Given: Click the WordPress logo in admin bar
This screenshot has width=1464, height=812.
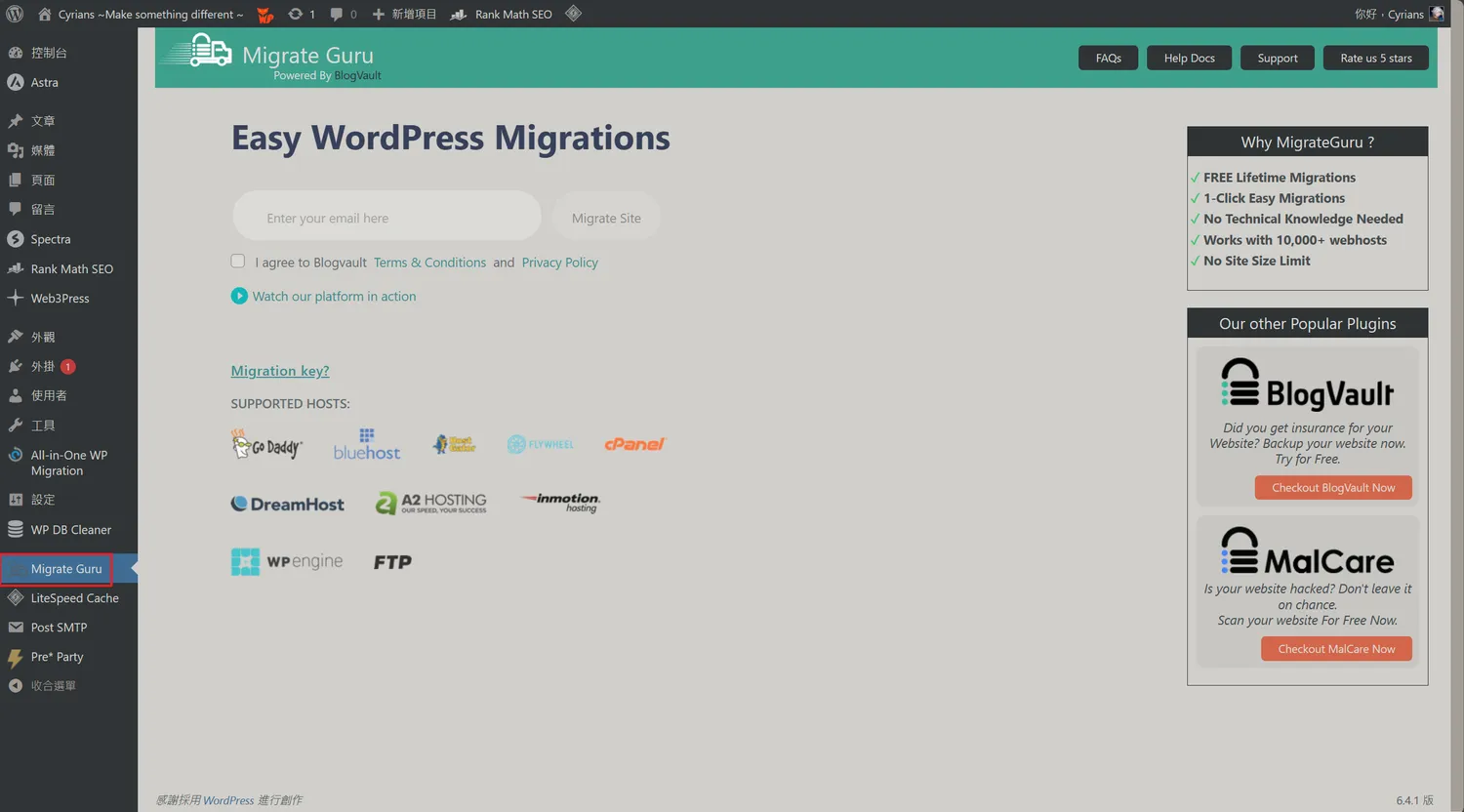Looking at the screenshot, I should pos(15,15).
